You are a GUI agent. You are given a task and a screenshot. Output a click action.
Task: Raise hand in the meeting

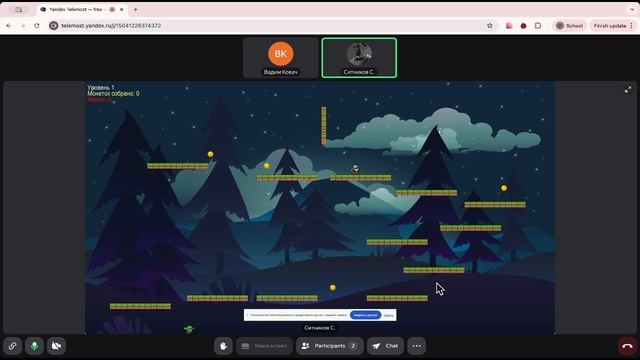223,346
